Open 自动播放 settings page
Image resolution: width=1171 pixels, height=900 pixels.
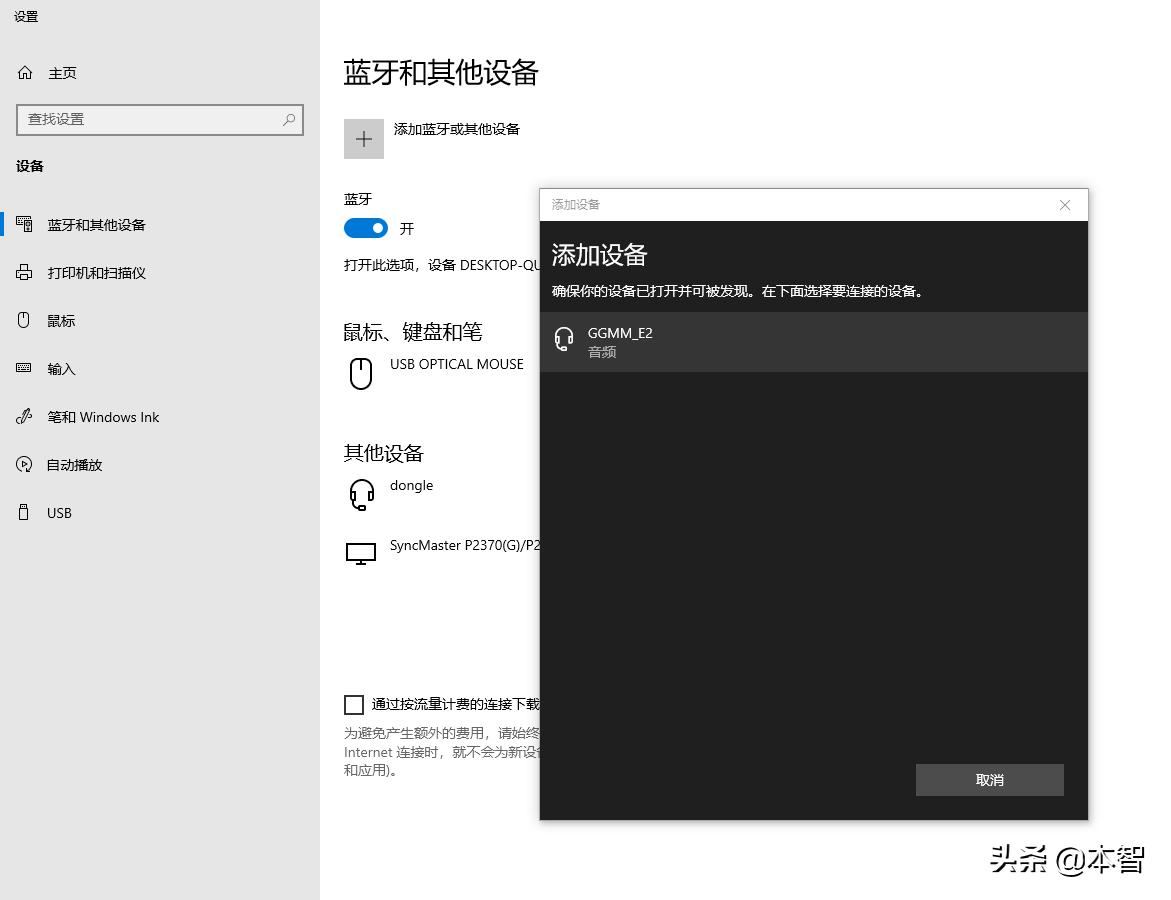(x=75, y=465)
